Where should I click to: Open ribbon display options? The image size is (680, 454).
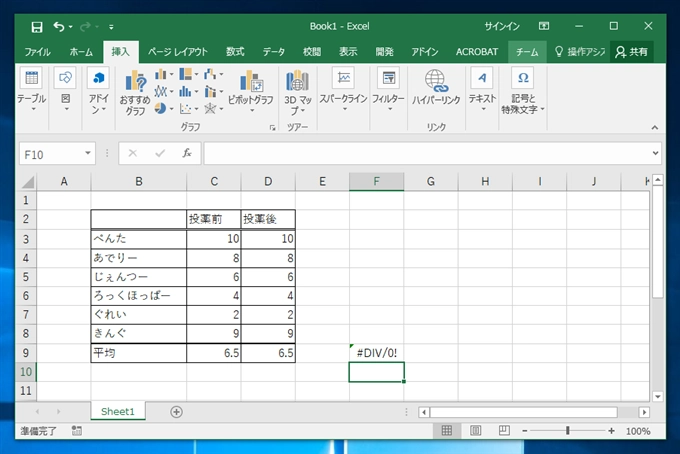click(544, 26)
